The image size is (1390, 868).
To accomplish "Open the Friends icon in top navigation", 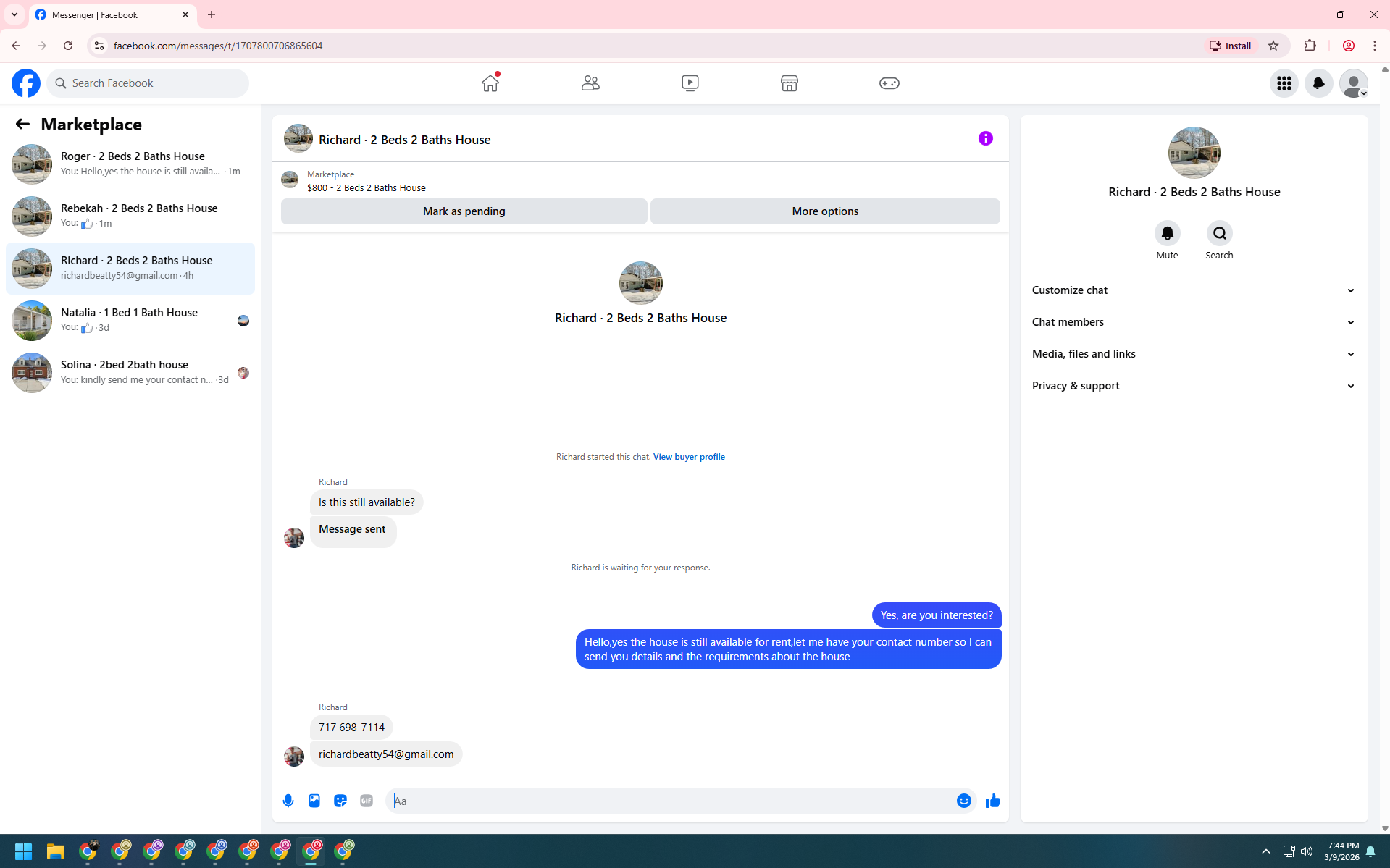I will [x=590, y=83].
